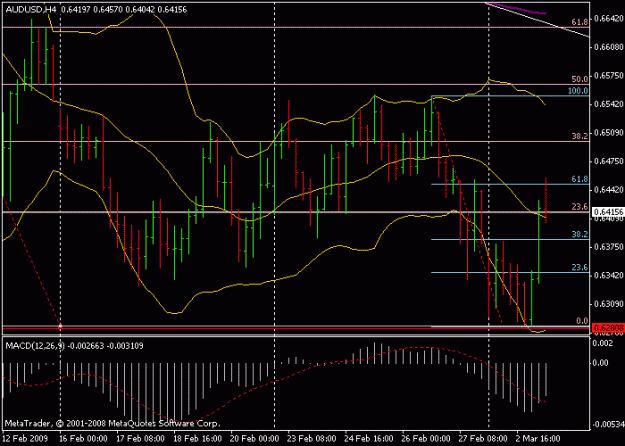Click the blue 38.2 Fibonacci retracement label
Viewport: 625px width, 446px height.
(580, 234)
